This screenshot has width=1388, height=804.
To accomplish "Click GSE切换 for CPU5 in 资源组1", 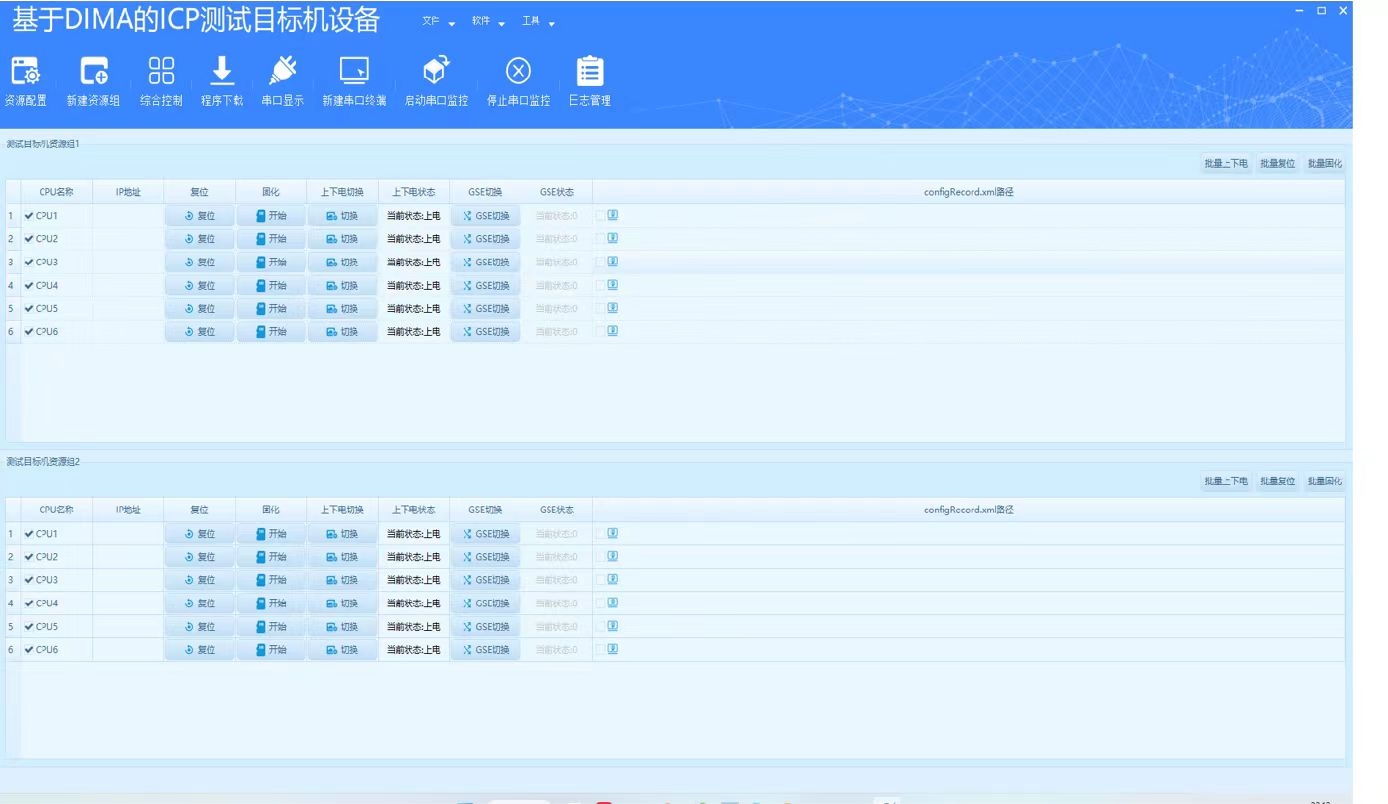I will click(x=486, y=308).
